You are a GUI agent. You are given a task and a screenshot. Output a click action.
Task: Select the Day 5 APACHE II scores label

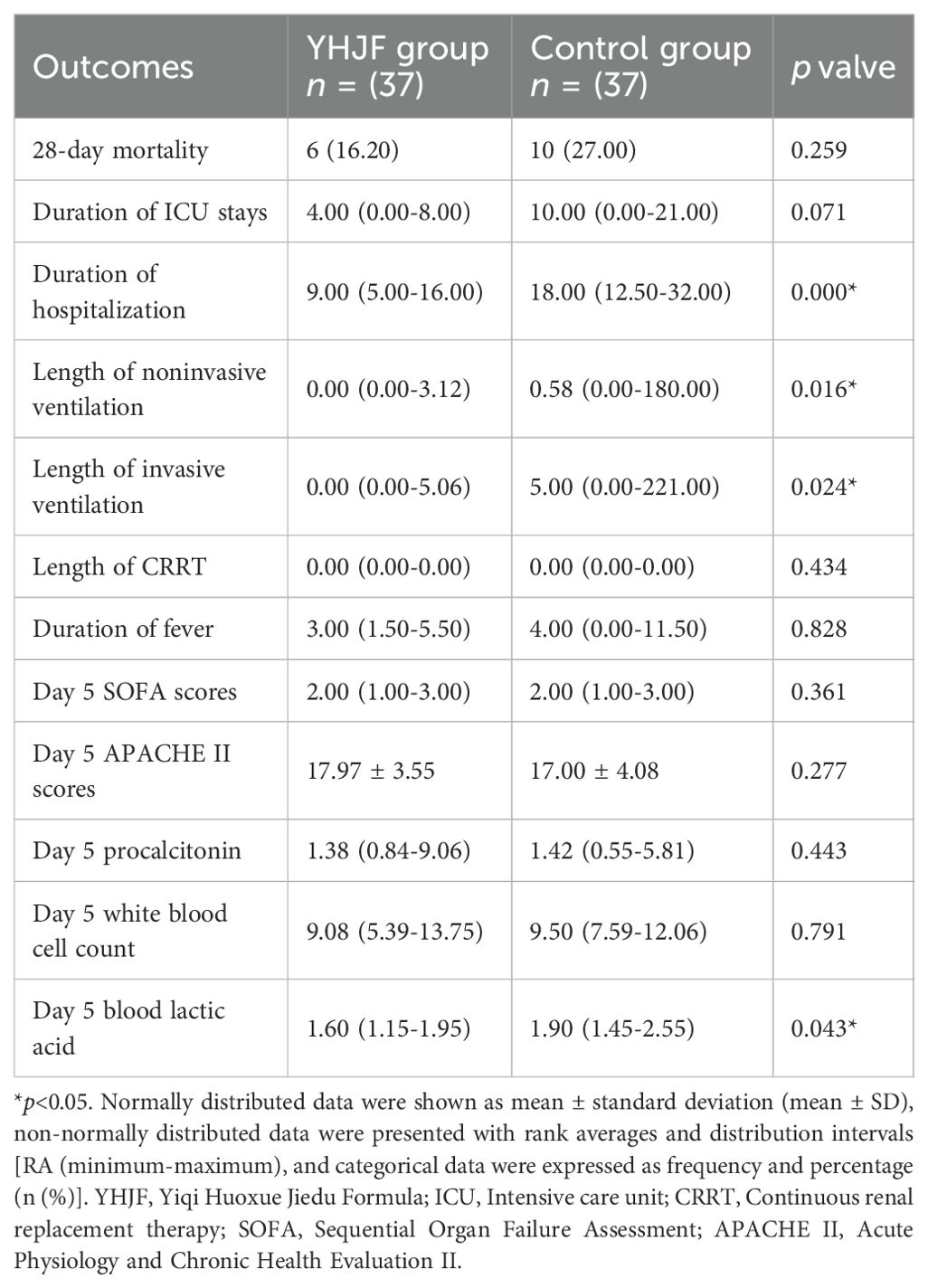[131, 771]
